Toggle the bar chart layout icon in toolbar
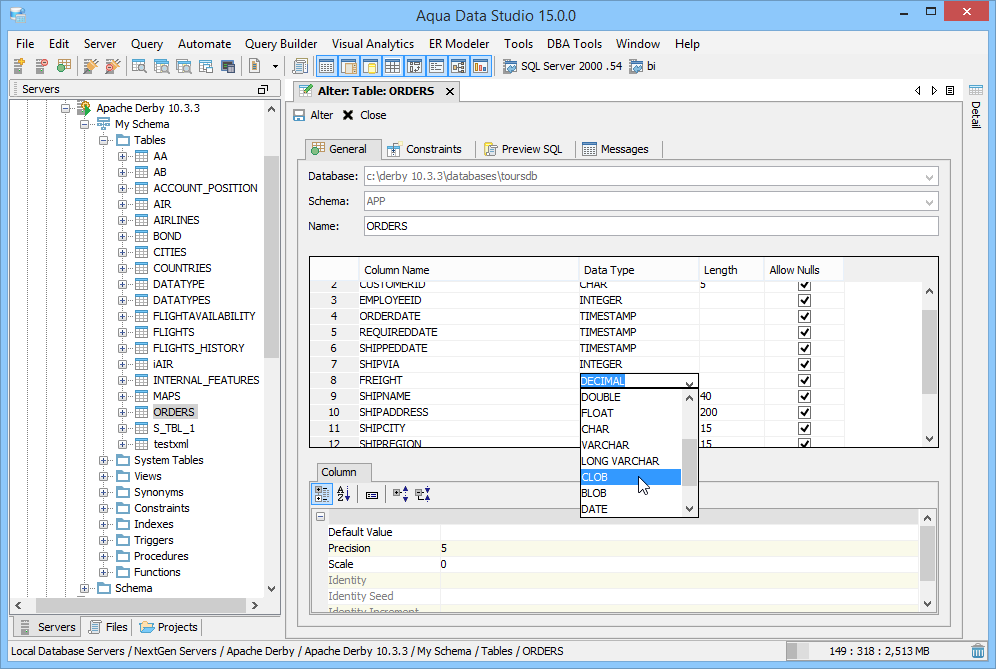This screenshot has height=669, width=996. [481, 66]
